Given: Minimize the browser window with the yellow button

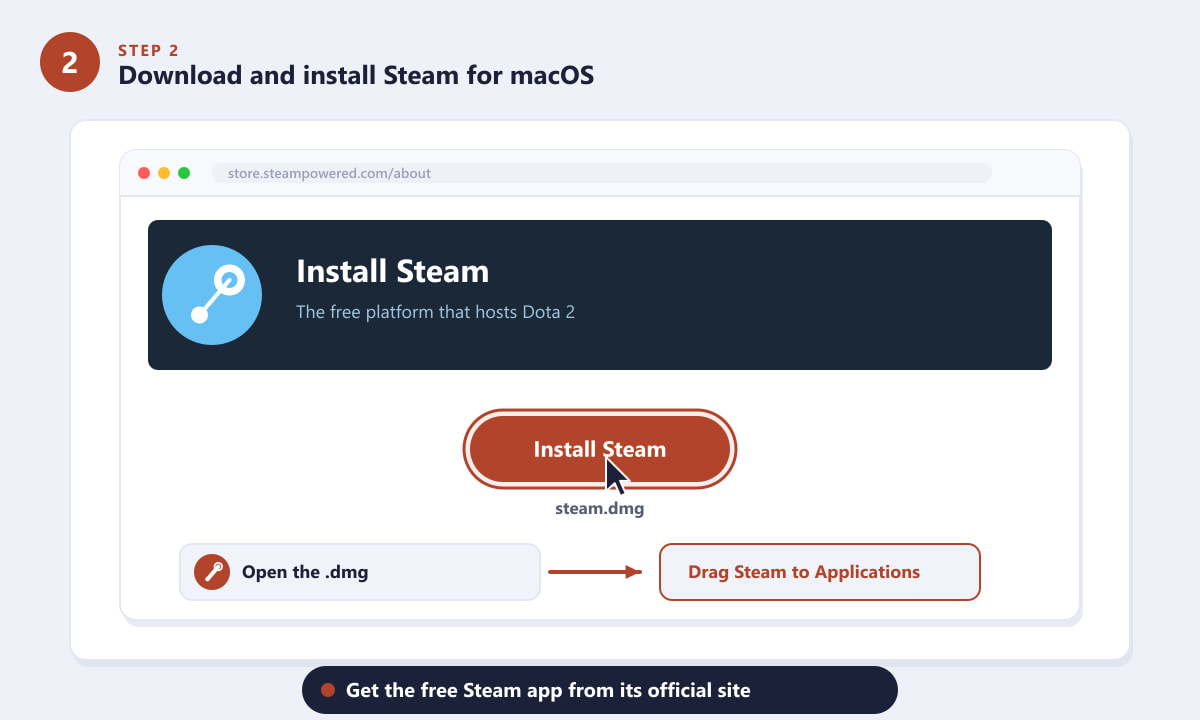Looking at the screenshot, I should click(164, 173).
